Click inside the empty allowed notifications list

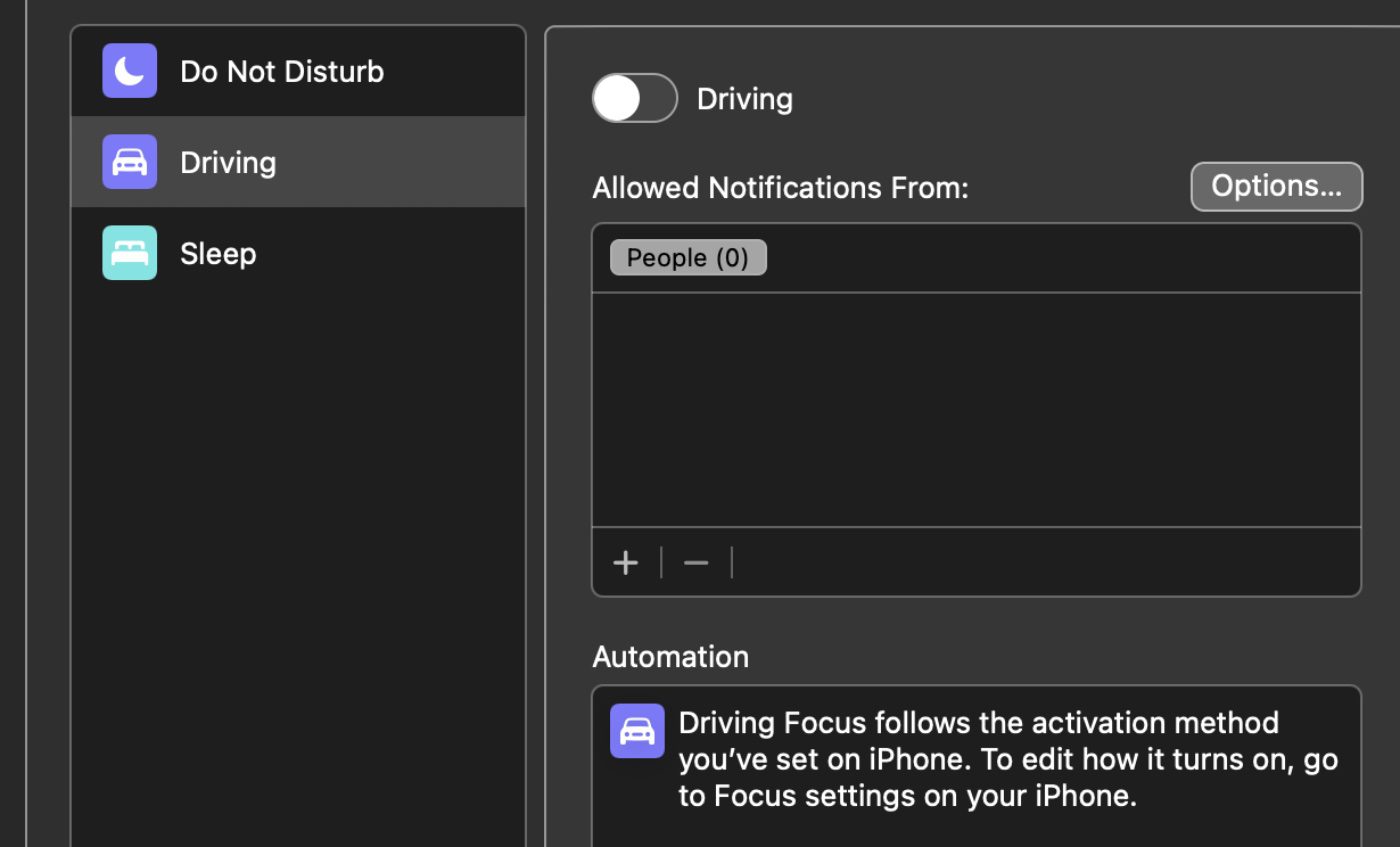(976, 410)
